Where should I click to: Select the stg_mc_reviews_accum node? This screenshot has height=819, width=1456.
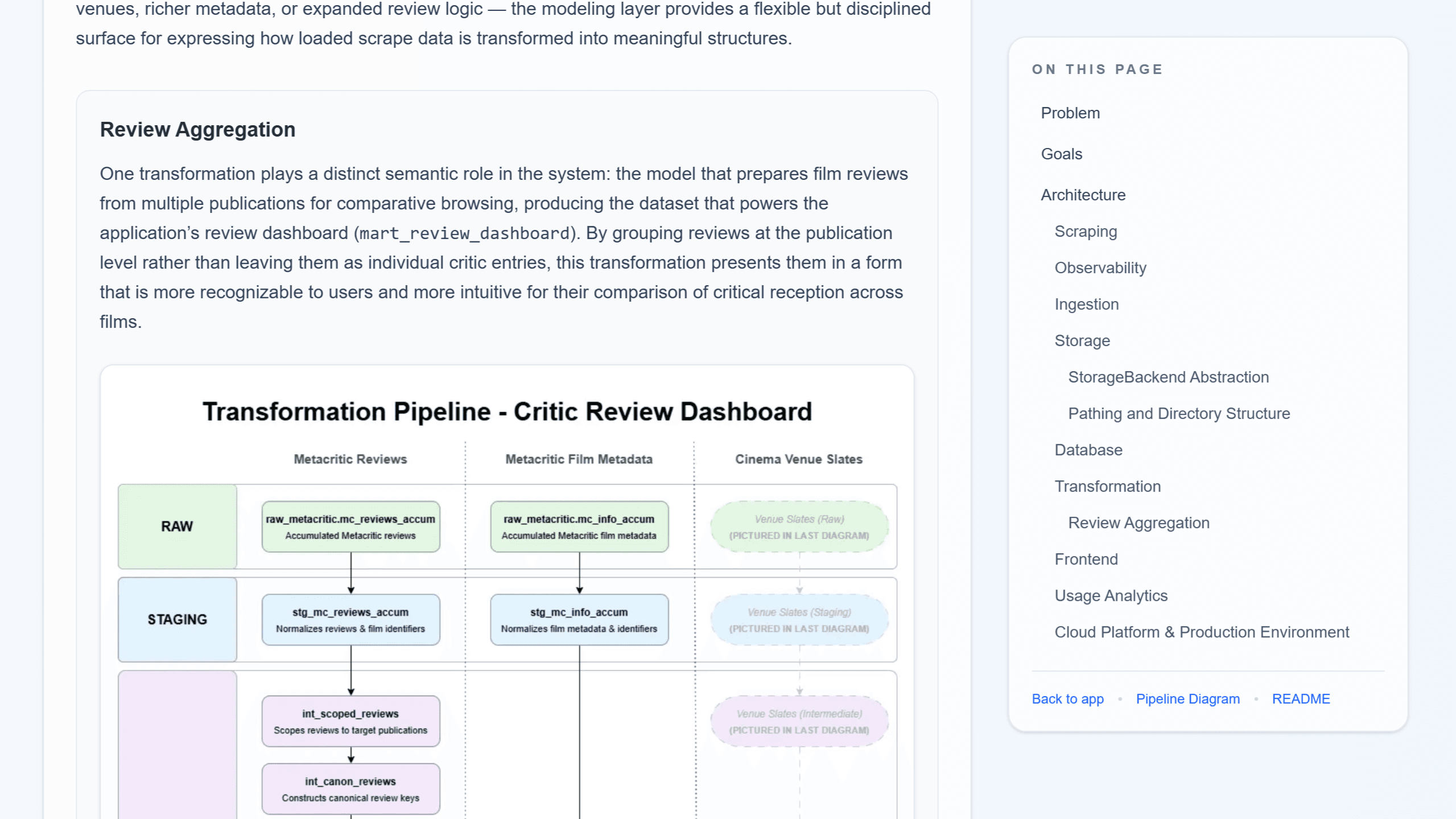pyautogui.click(x=350, y=620)
